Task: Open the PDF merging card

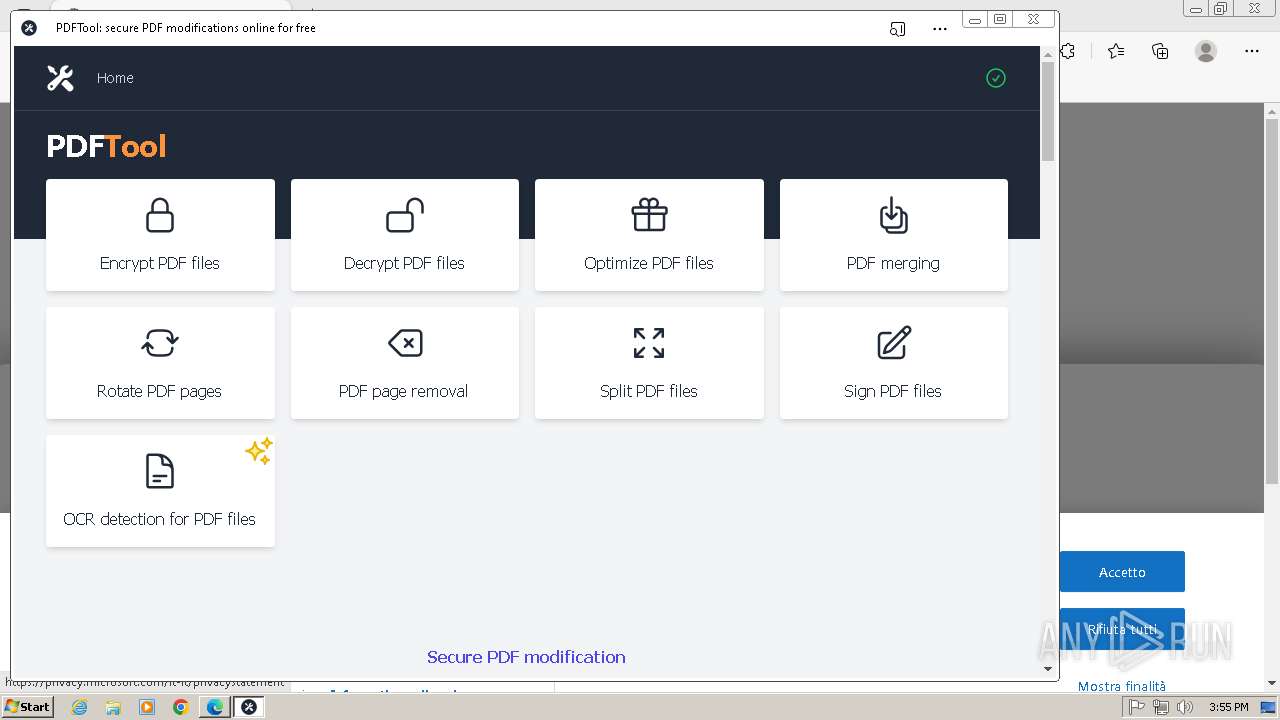Action: click(893, 235)
